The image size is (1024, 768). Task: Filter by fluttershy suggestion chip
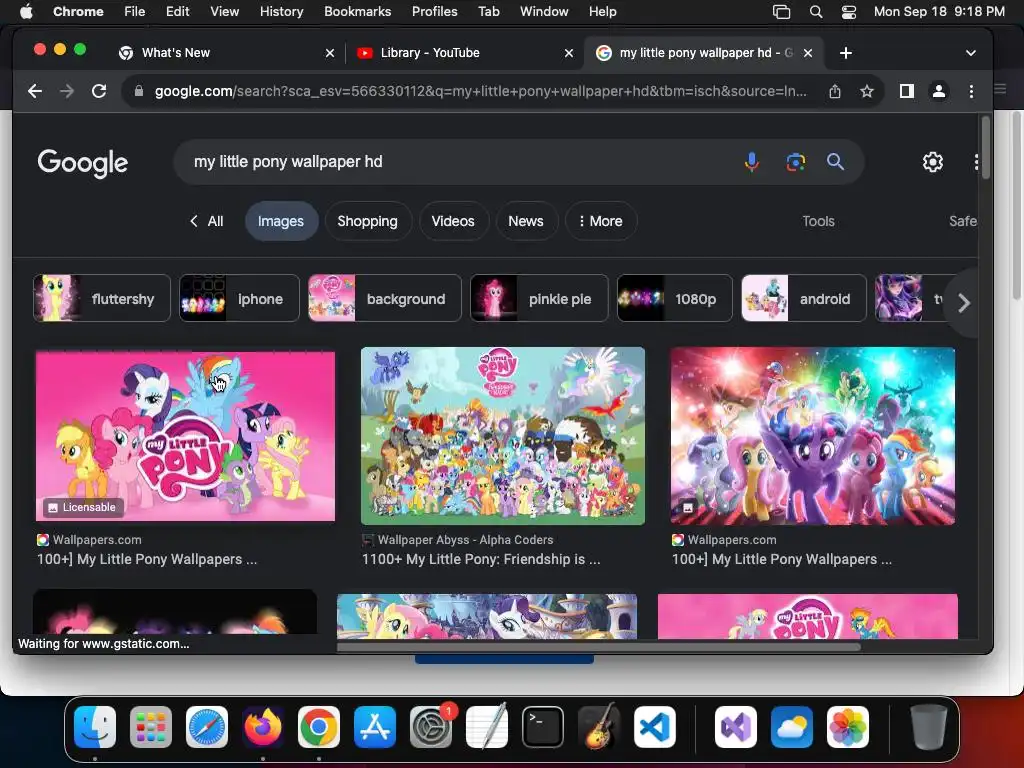coord(102,299)
